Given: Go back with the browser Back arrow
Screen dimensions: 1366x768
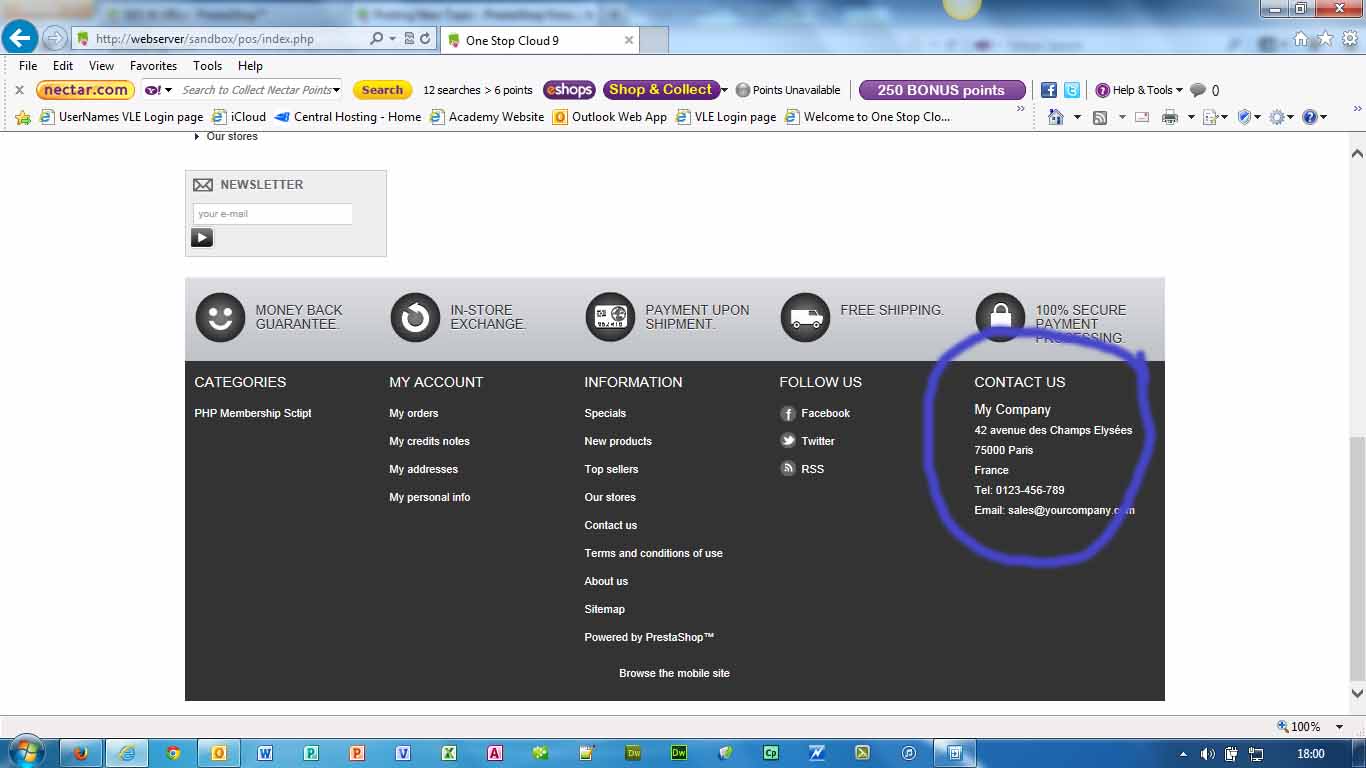Looking at the screenshot, I should click(x=20, y=38).
